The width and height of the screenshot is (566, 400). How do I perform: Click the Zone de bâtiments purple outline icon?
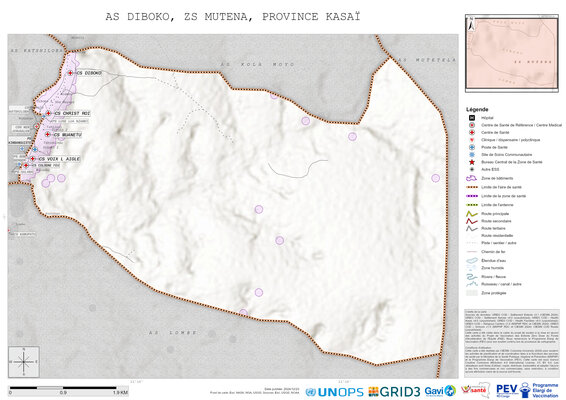click(471, 178)
